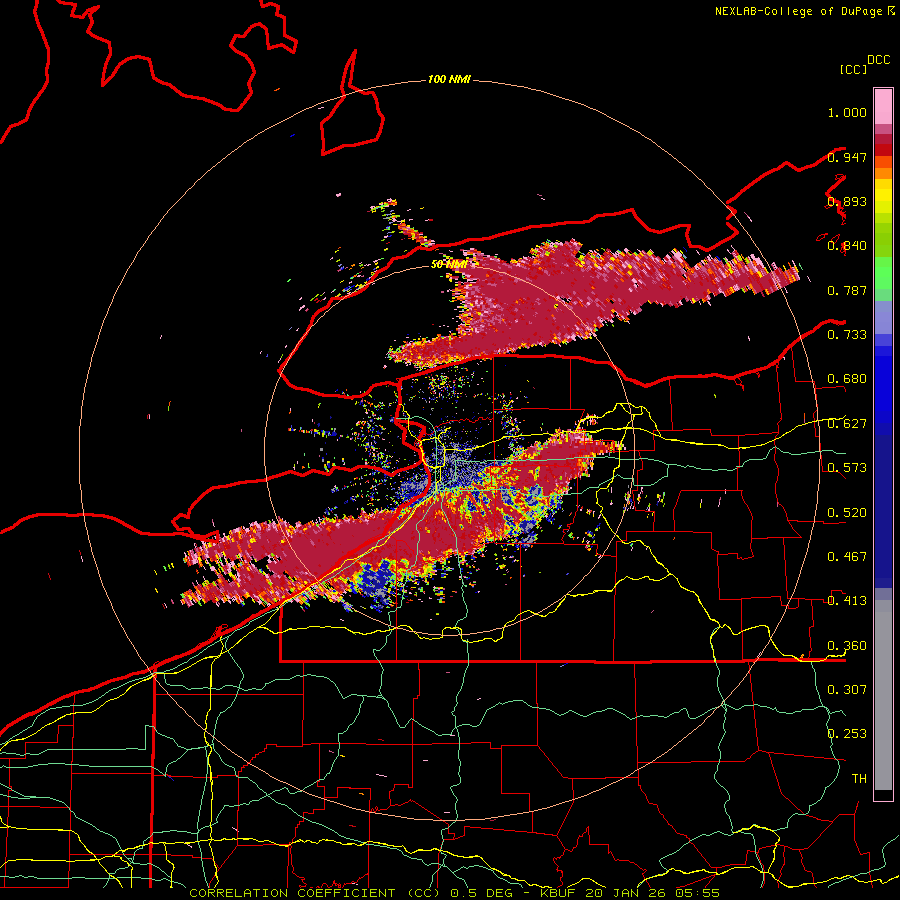Click the 0.413 color scale value
Viewport: 900px width, 900px height.
[847, 601]
